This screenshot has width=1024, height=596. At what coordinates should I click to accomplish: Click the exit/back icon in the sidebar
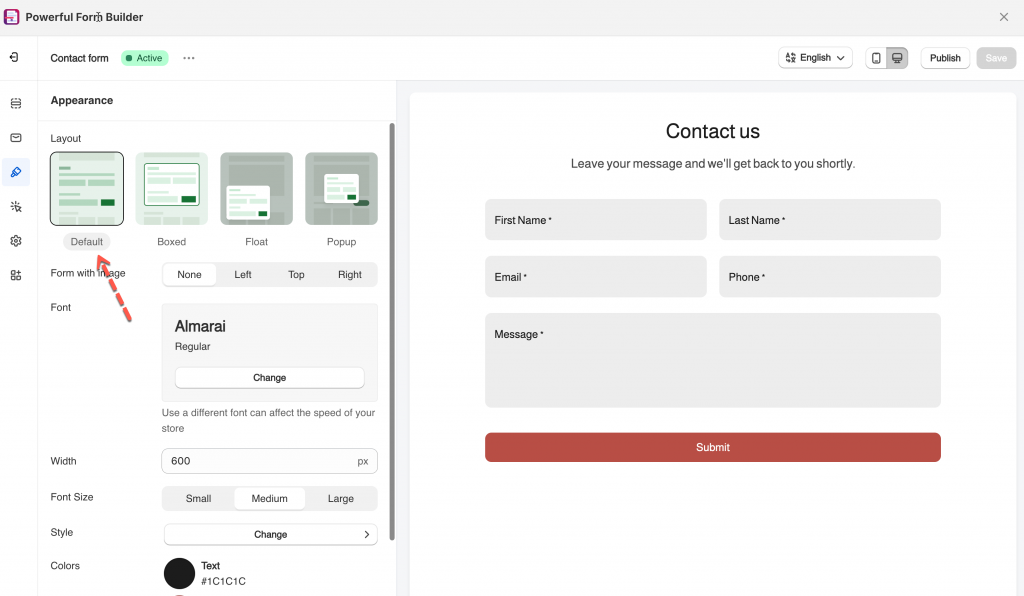point(15,58)
